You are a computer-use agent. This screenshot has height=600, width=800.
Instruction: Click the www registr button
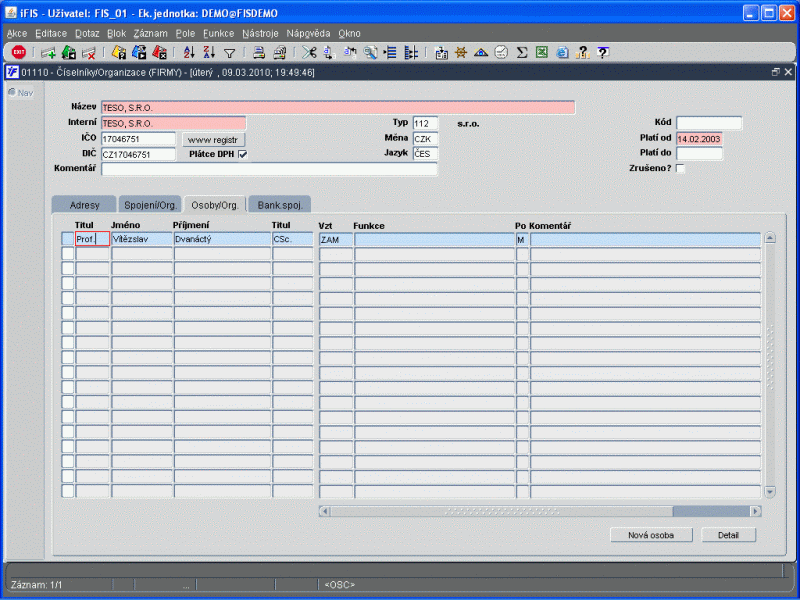(213, 139)
